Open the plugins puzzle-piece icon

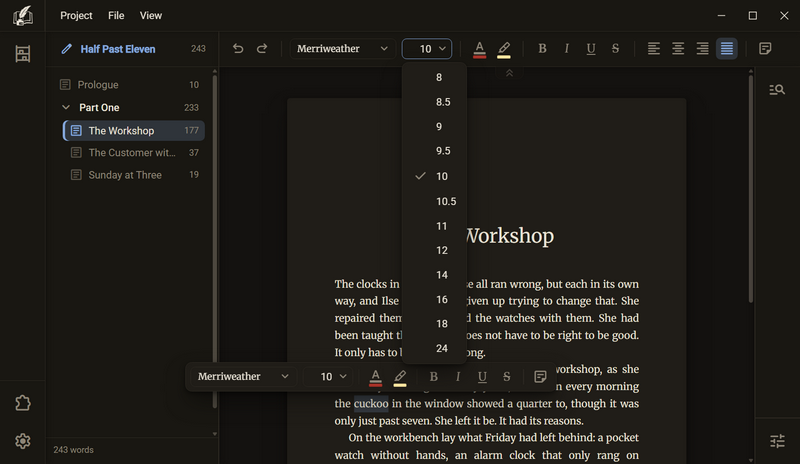coord(22,403)
